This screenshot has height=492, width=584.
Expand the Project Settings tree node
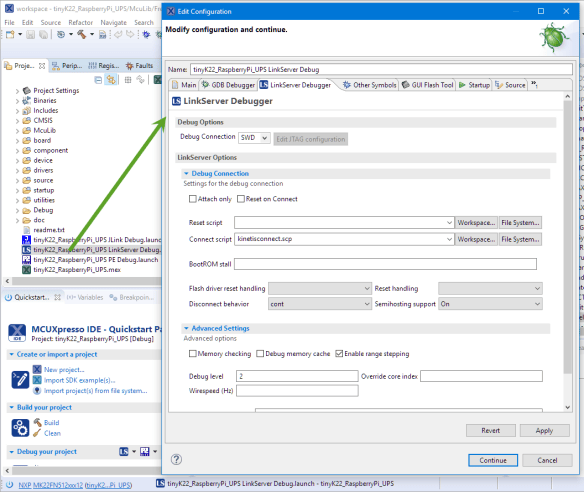(x=17, y=91)
